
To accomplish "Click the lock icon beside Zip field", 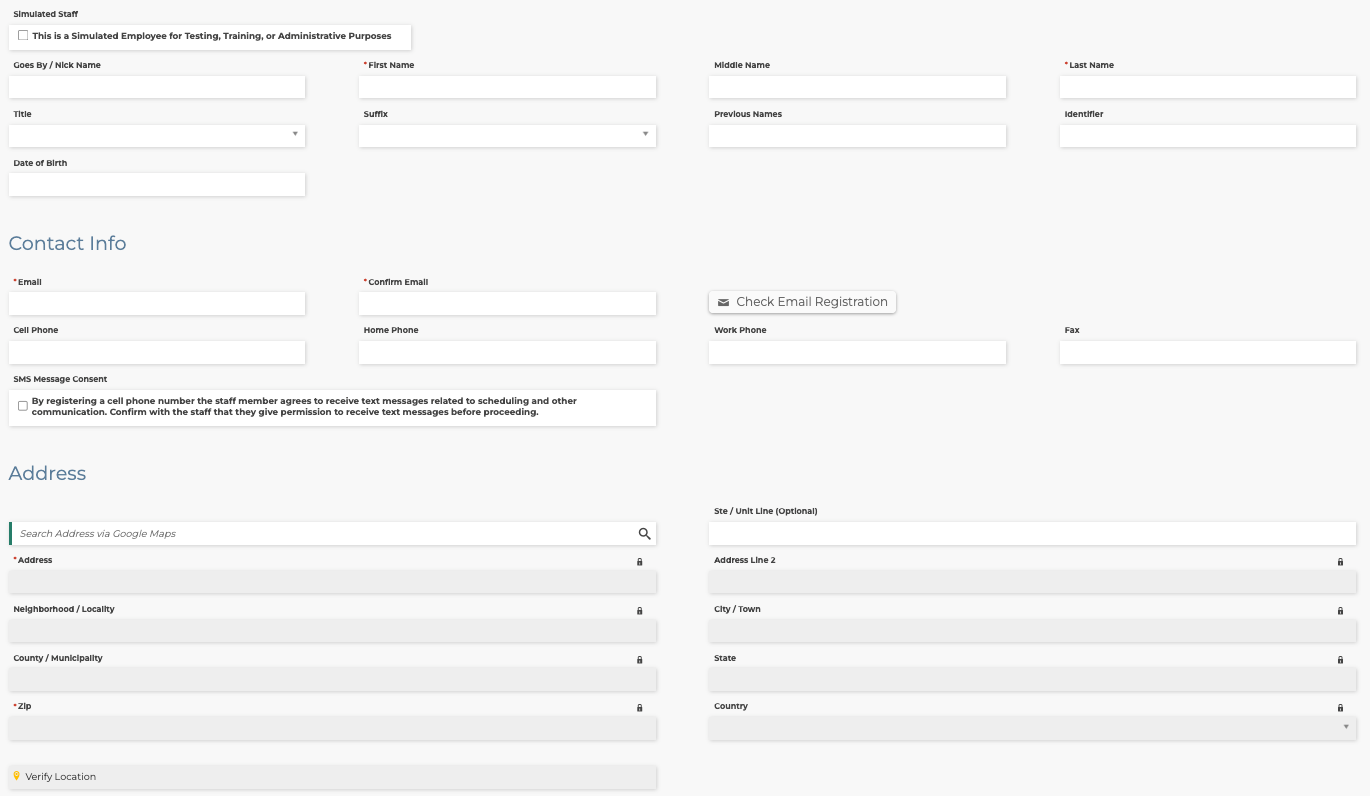I will [x=640, y=708].
